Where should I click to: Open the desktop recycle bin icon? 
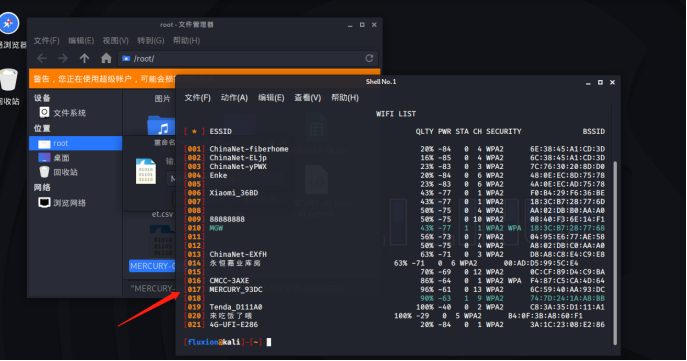tap(8, 80)
